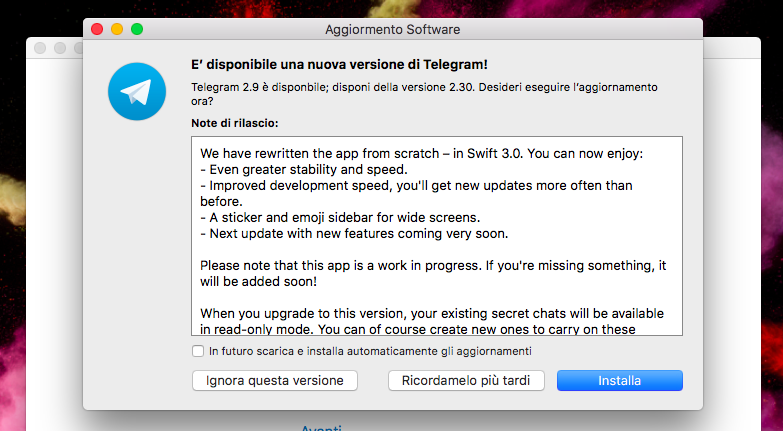Click the 'Telegram 2.9 è disponbile' description text
Screen dimensions: 783x431
[424, 94]
